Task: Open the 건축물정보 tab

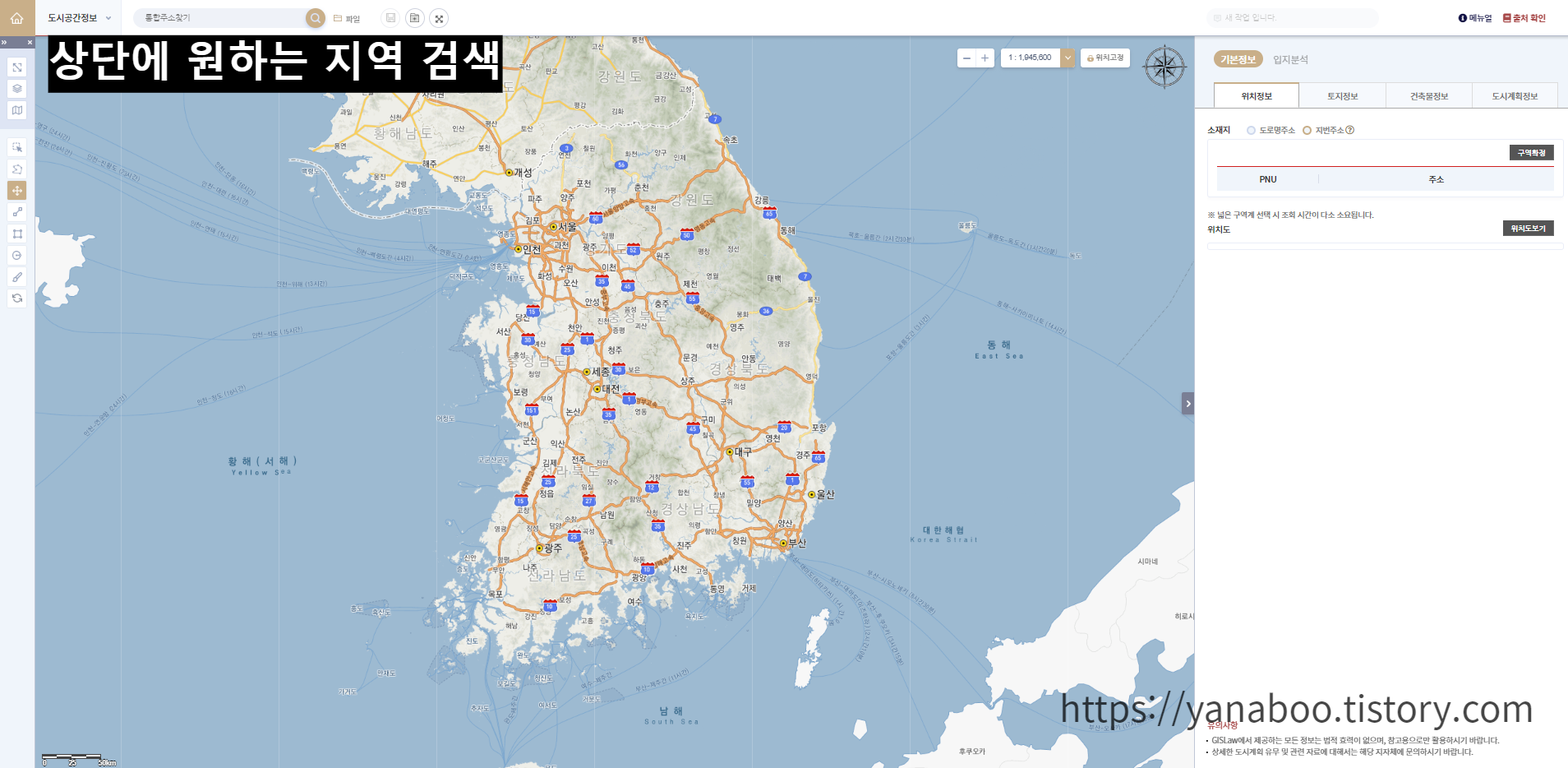Action: pyautogui.click(x=1429, y=95)
